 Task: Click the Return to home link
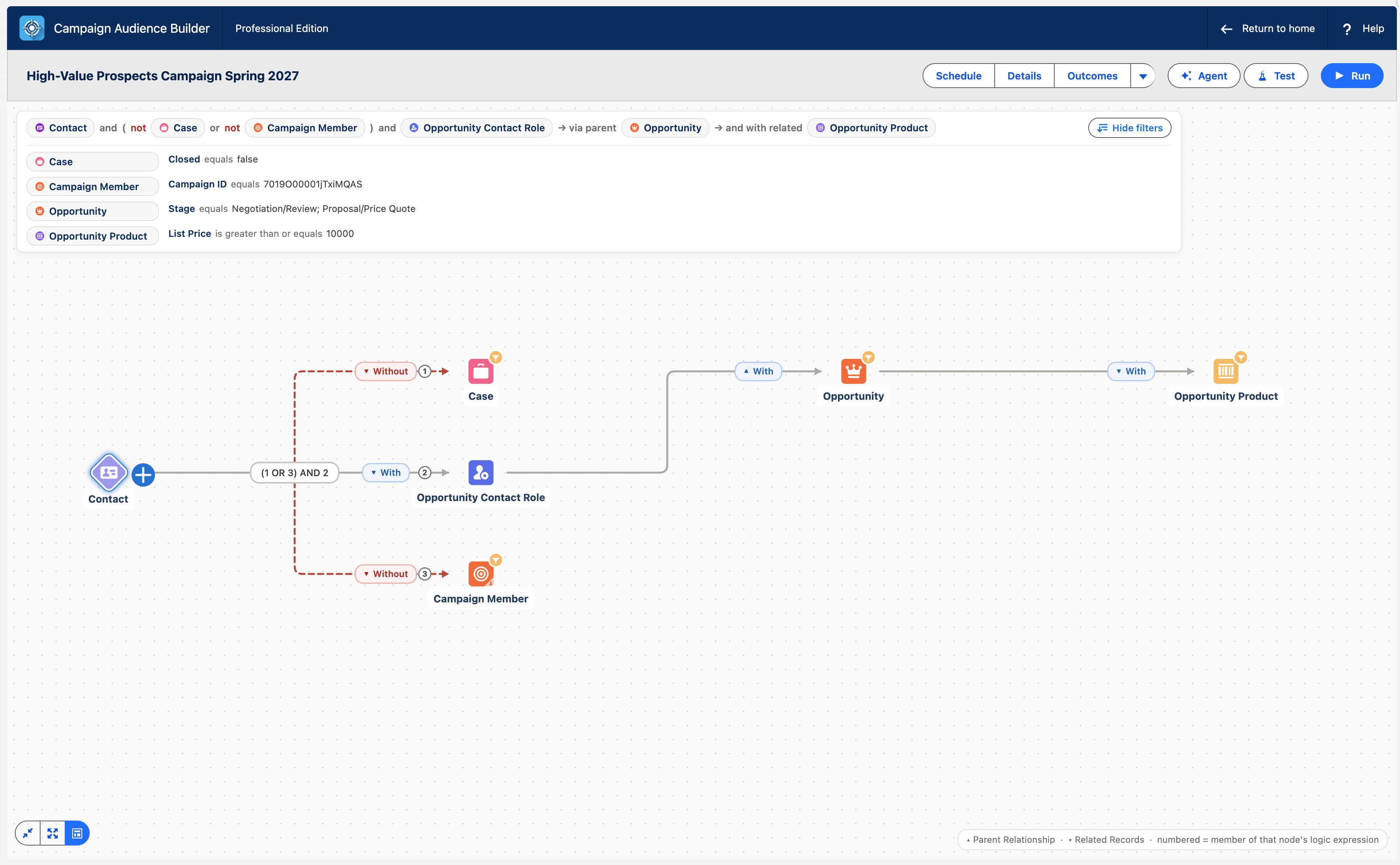1267,28
